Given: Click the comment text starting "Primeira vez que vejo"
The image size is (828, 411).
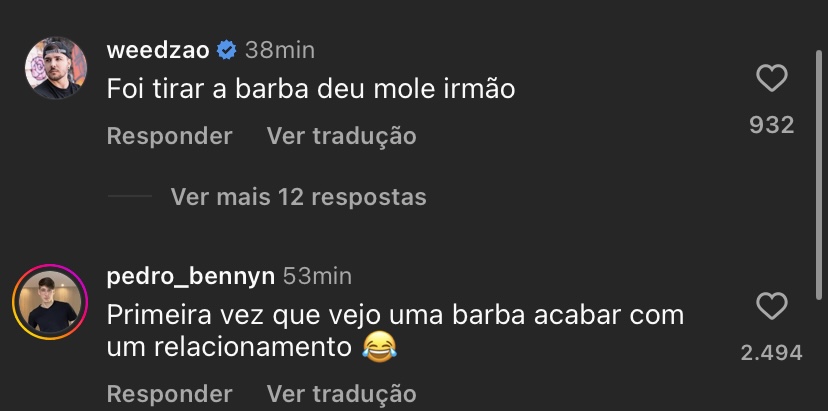Looking at the screenshot, I should [x=395, y=315].
